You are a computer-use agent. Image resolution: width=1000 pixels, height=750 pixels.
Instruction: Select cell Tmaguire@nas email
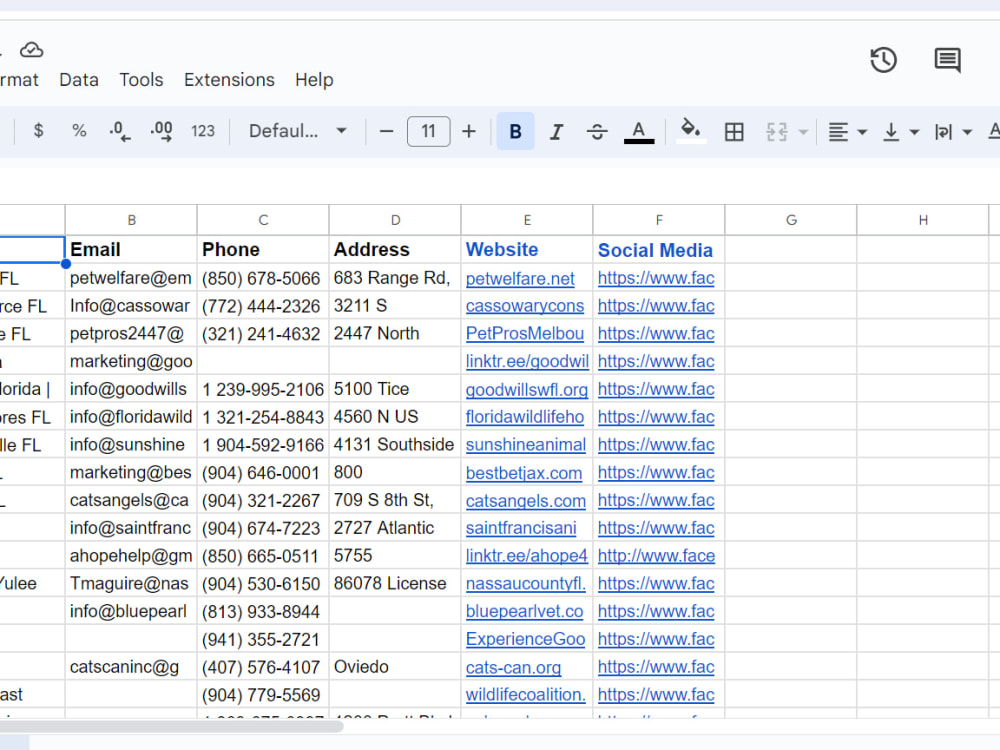[131, 584]
